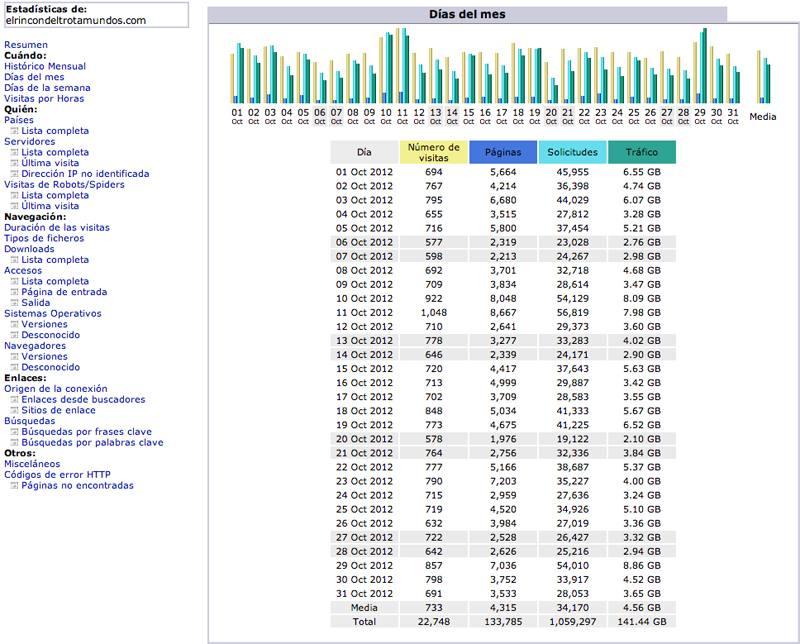Click the icon beside Enlaces desde buscadores

(x=15, y=400)
